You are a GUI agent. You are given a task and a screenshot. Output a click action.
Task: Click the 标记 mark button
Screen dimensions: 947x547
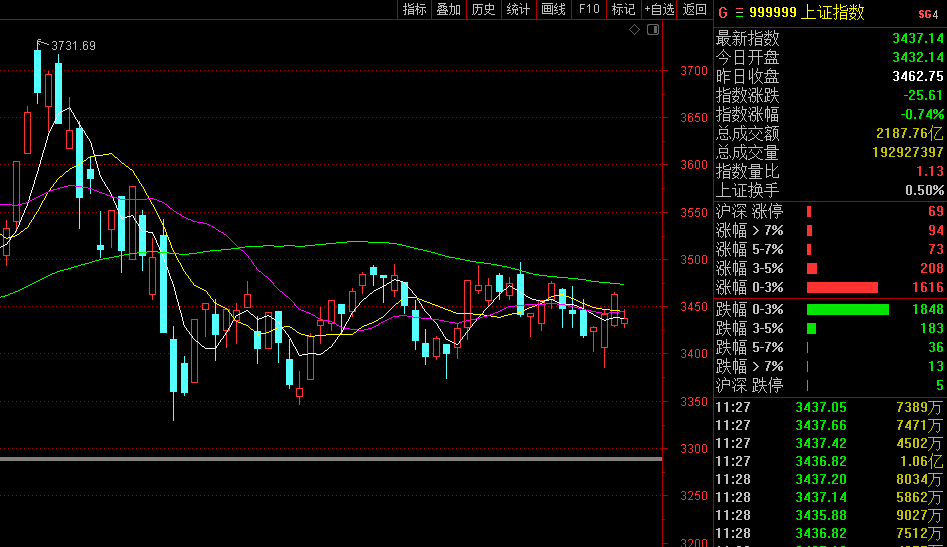tap(623, 9)
